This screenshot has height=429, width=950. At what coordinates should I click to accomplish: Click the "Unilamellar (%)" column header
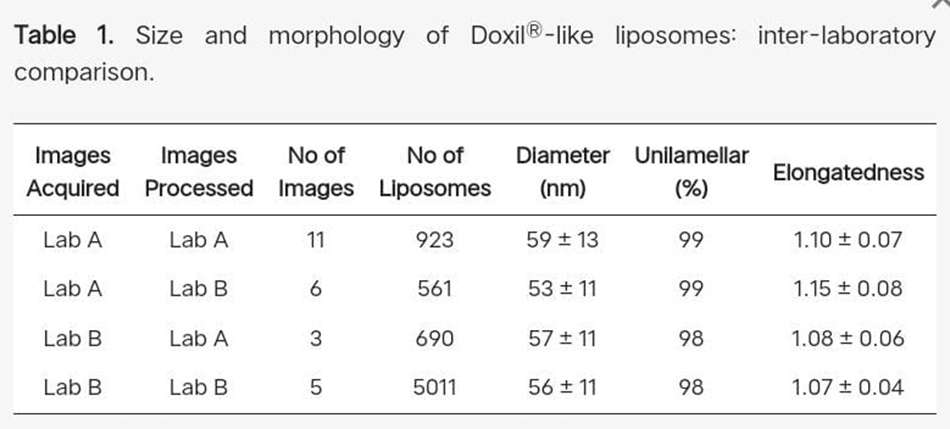click(x=691, y=172)
